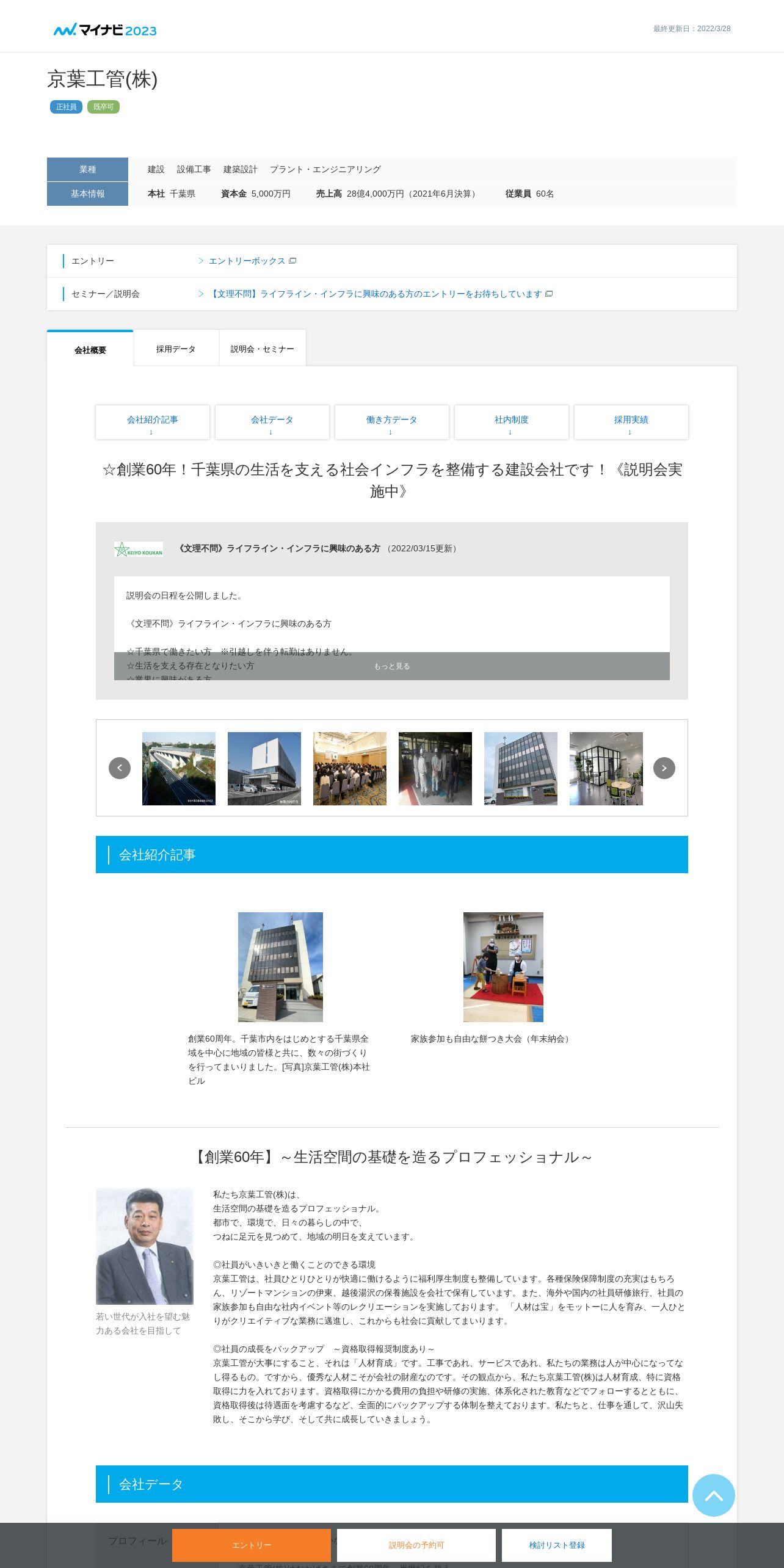Image resolution: width=784 pixels, height=1568 pixels.
Task: Jump to 社内制度 section button
Action: (512, 423)
